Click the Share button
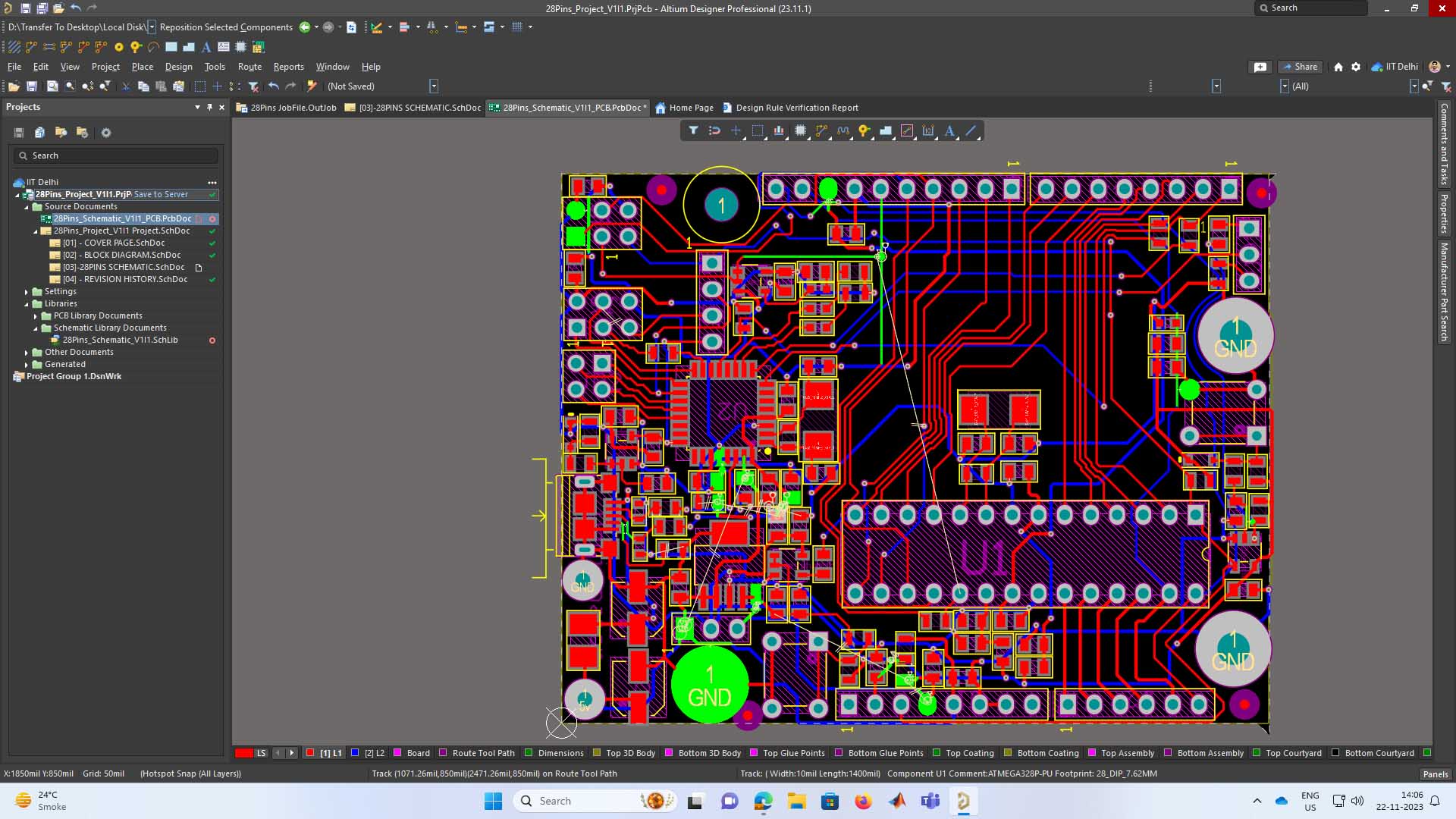Image resolution: width=1456 pixels, height=819 pixels. click(x=1300, y=67)
